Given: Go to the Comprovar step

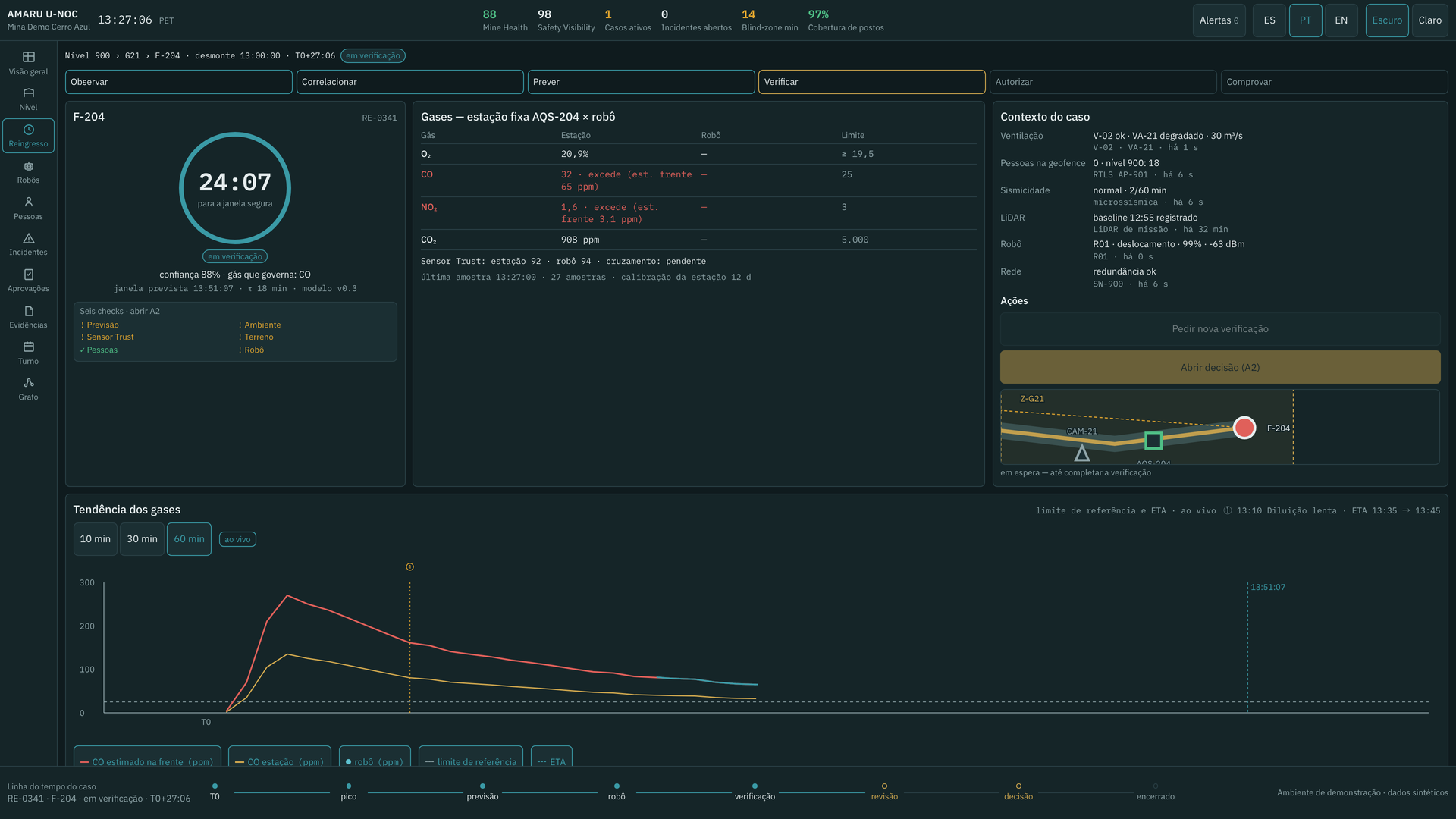Looking at the screenshot, I should point(1334,82).
